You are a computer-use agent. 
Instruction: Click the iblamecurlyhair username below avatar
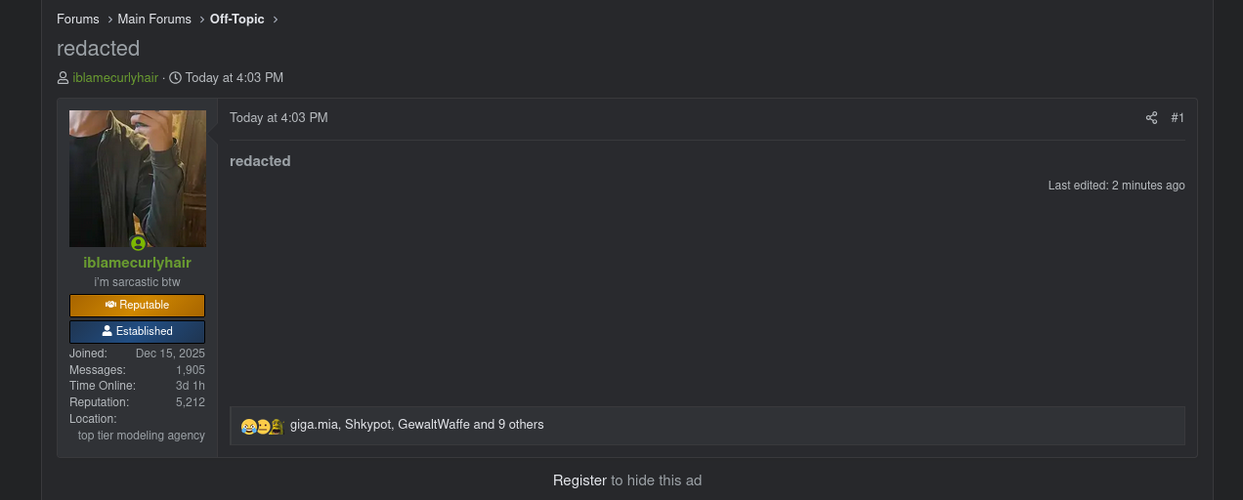coord(137,263)
